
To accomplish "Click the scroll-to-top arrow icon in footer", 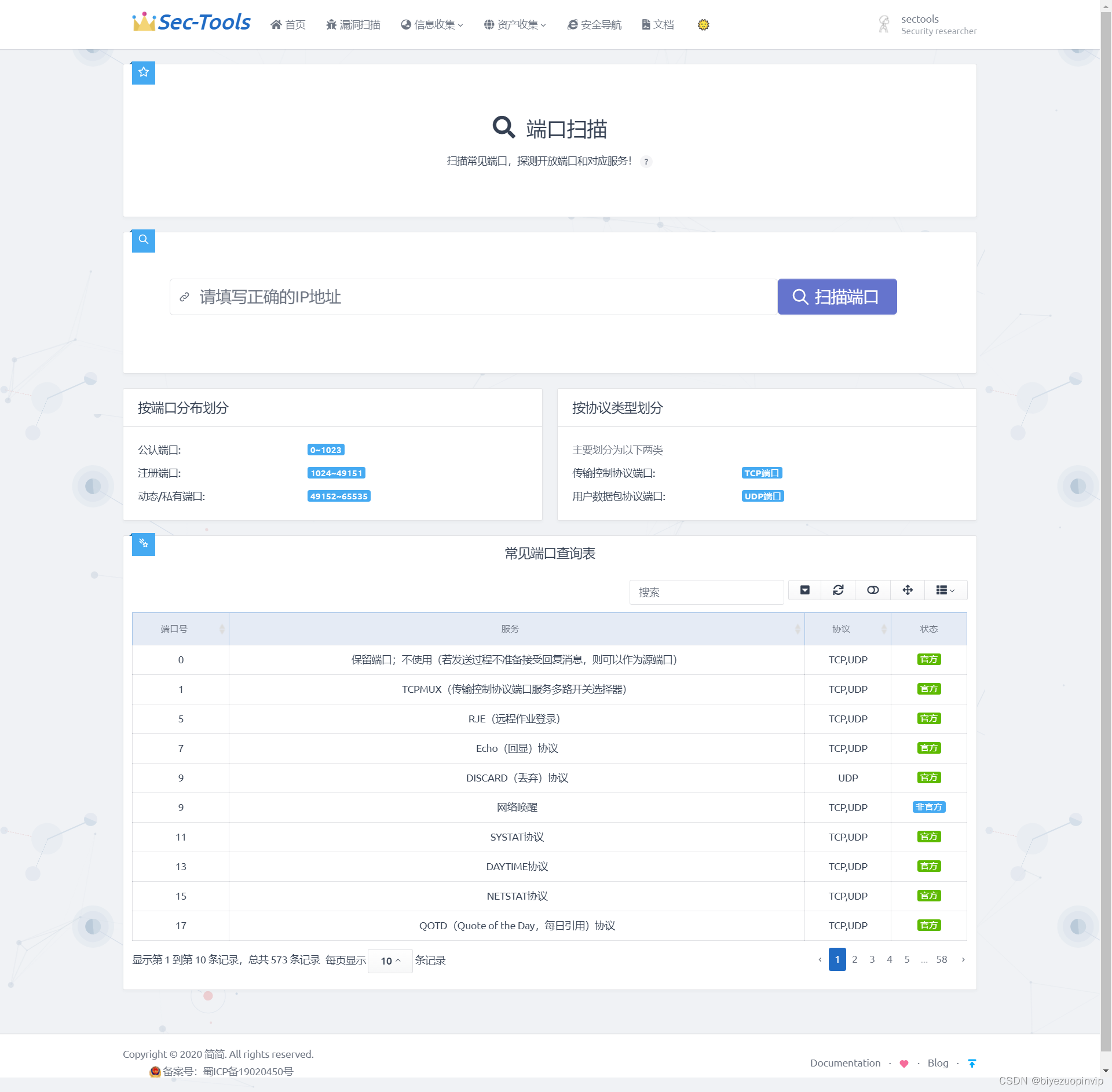I will [972, 1063].
